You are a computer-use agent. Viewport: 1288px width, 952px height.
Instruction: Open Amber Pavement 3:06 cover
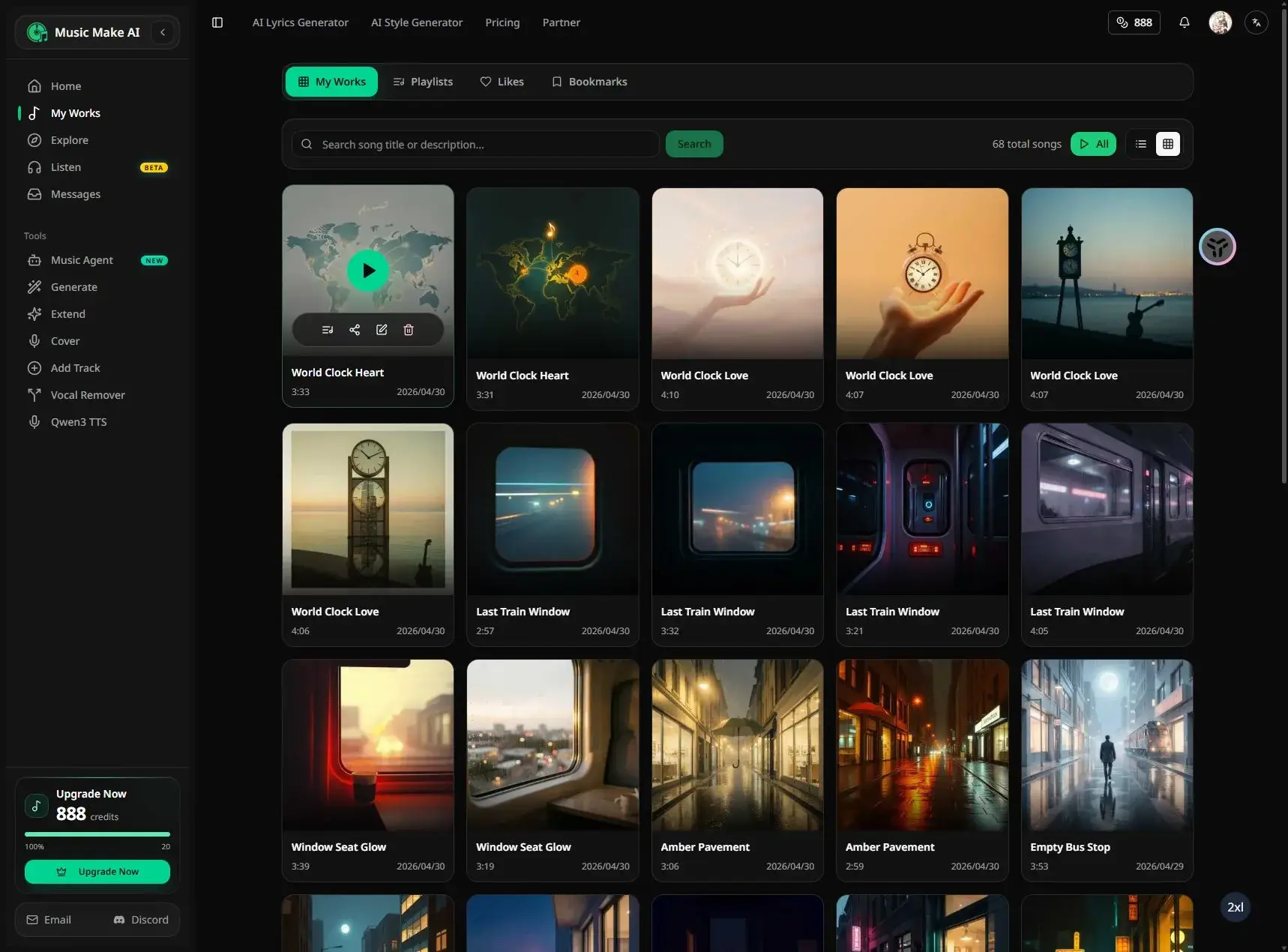738,745
